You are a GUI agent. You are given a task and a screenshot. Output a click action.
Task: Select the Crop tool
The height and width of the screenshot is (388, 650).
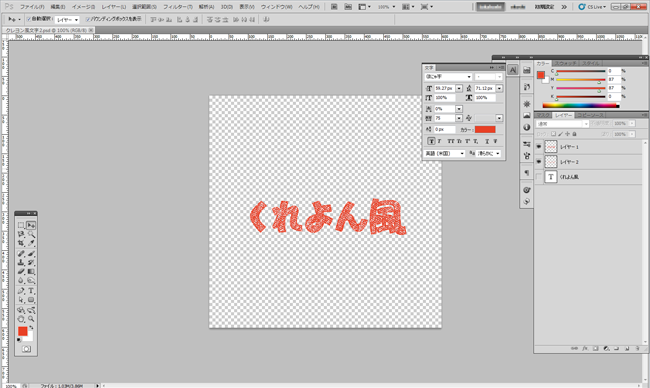21,243
